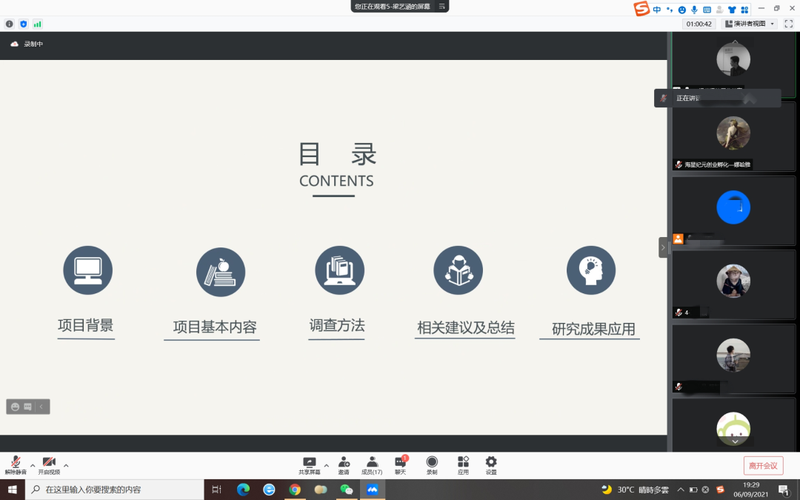Expand audio options arrow beside 解除静音

click(32, 465)
